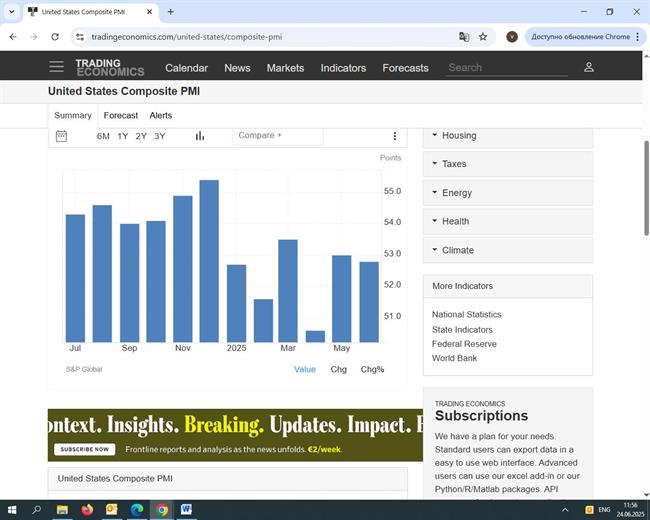650x520 pixels.
Task: Open Outlook from the taskbar
Action: click(112, 510)
